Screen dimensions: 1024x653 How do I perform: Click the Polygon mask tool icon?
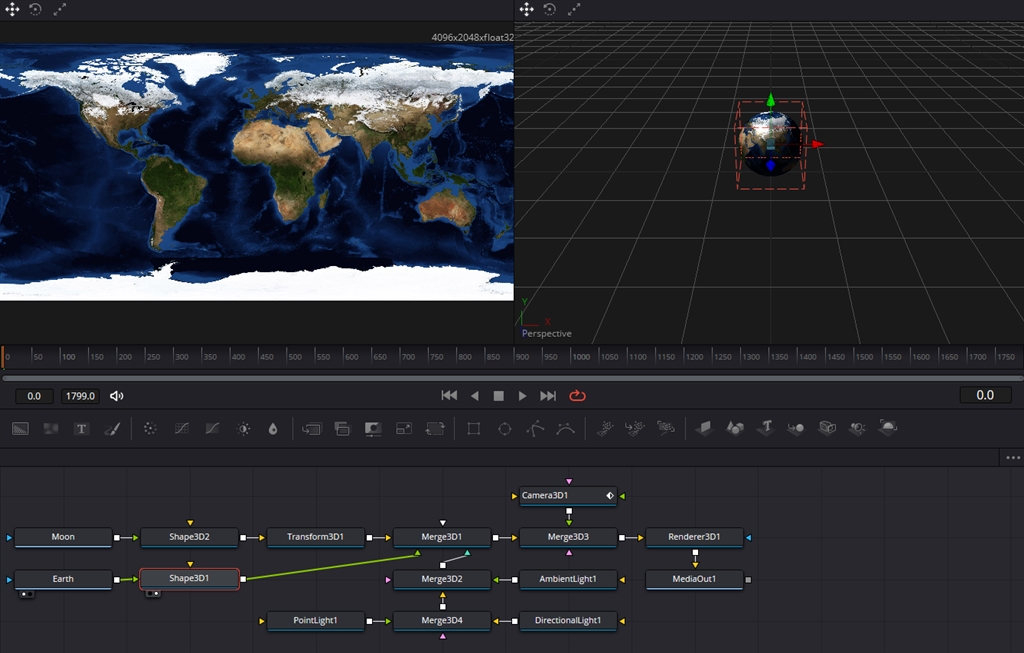click(x=535, y=428)
